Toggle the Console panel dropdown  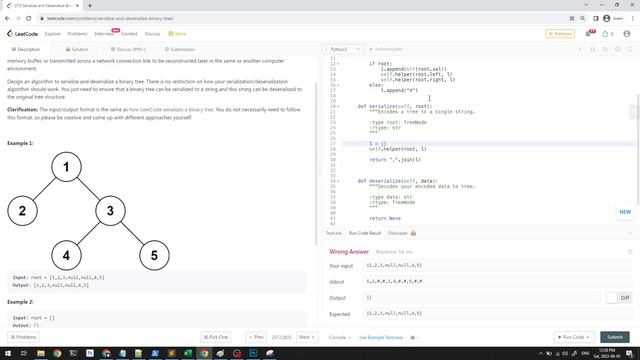340,338
